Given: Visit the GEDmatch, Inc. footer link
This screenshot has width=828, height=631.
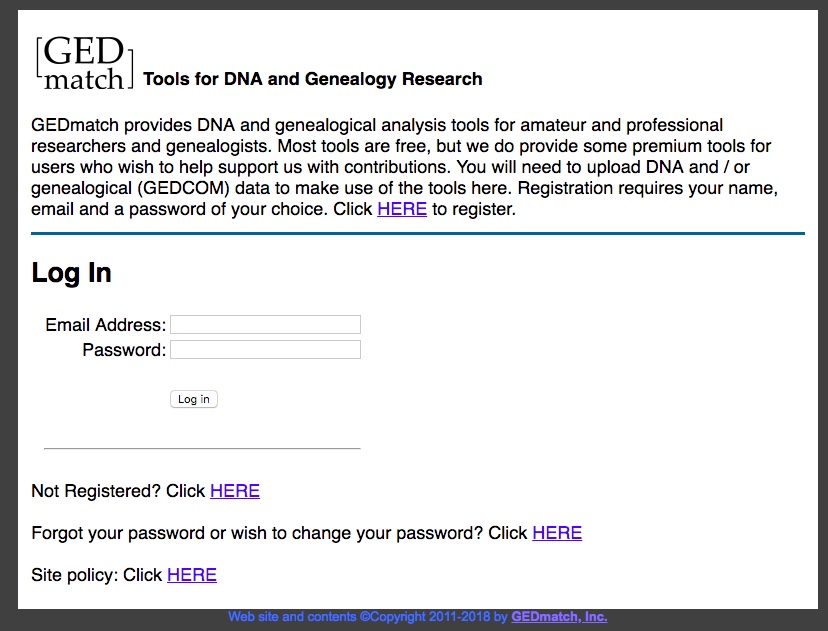Looking at the screenshot, I should pos(559,616).
